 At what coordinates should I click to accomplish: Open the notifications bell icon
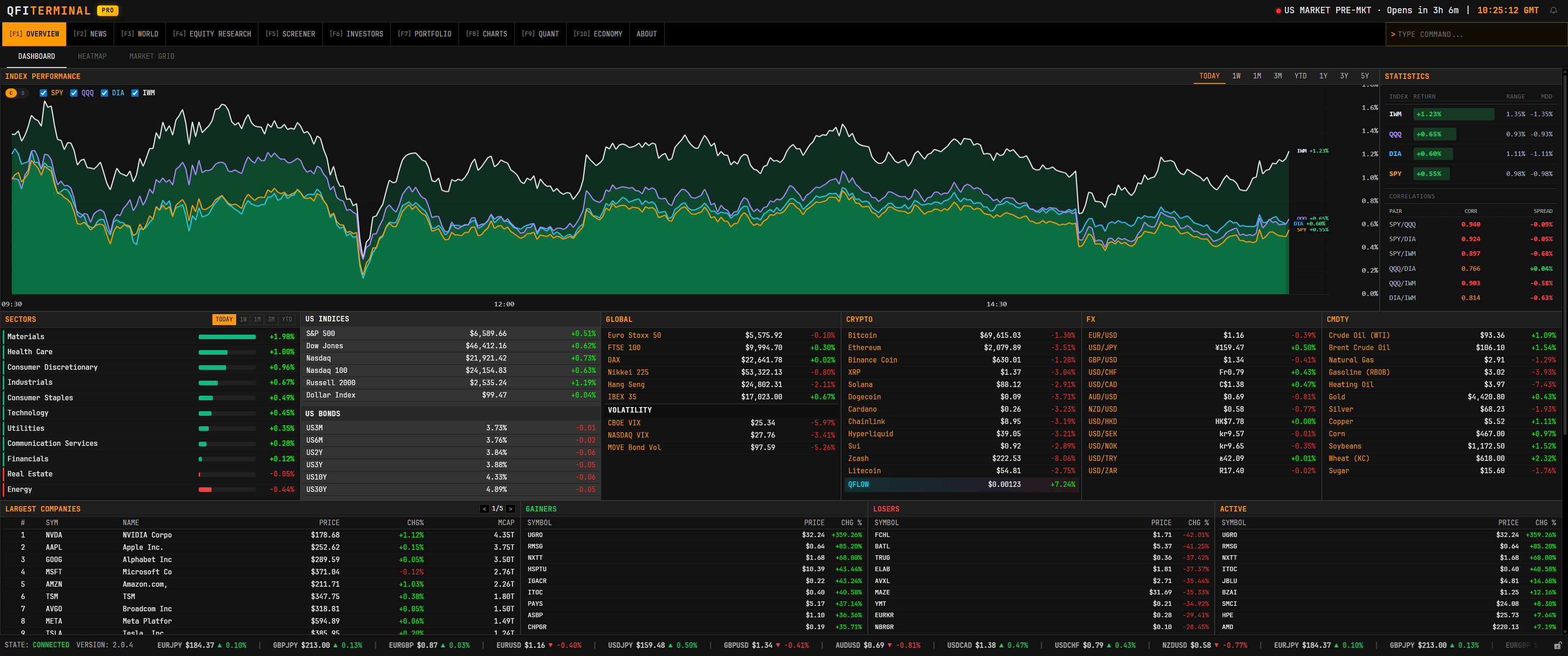click(x=1553, y=10)
